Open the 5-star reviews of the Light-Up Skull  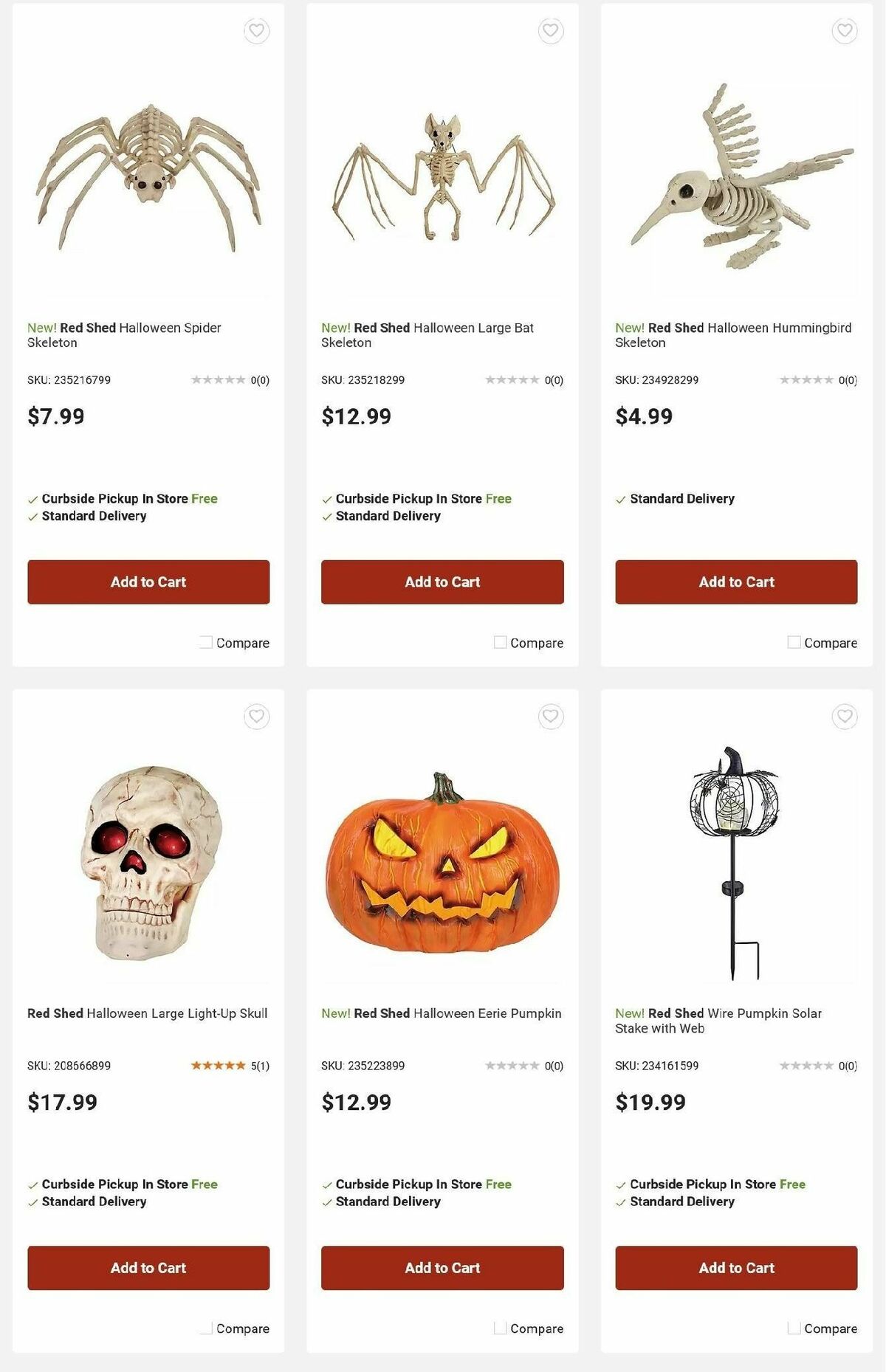pyautogui.click(x=216, y=1065)
